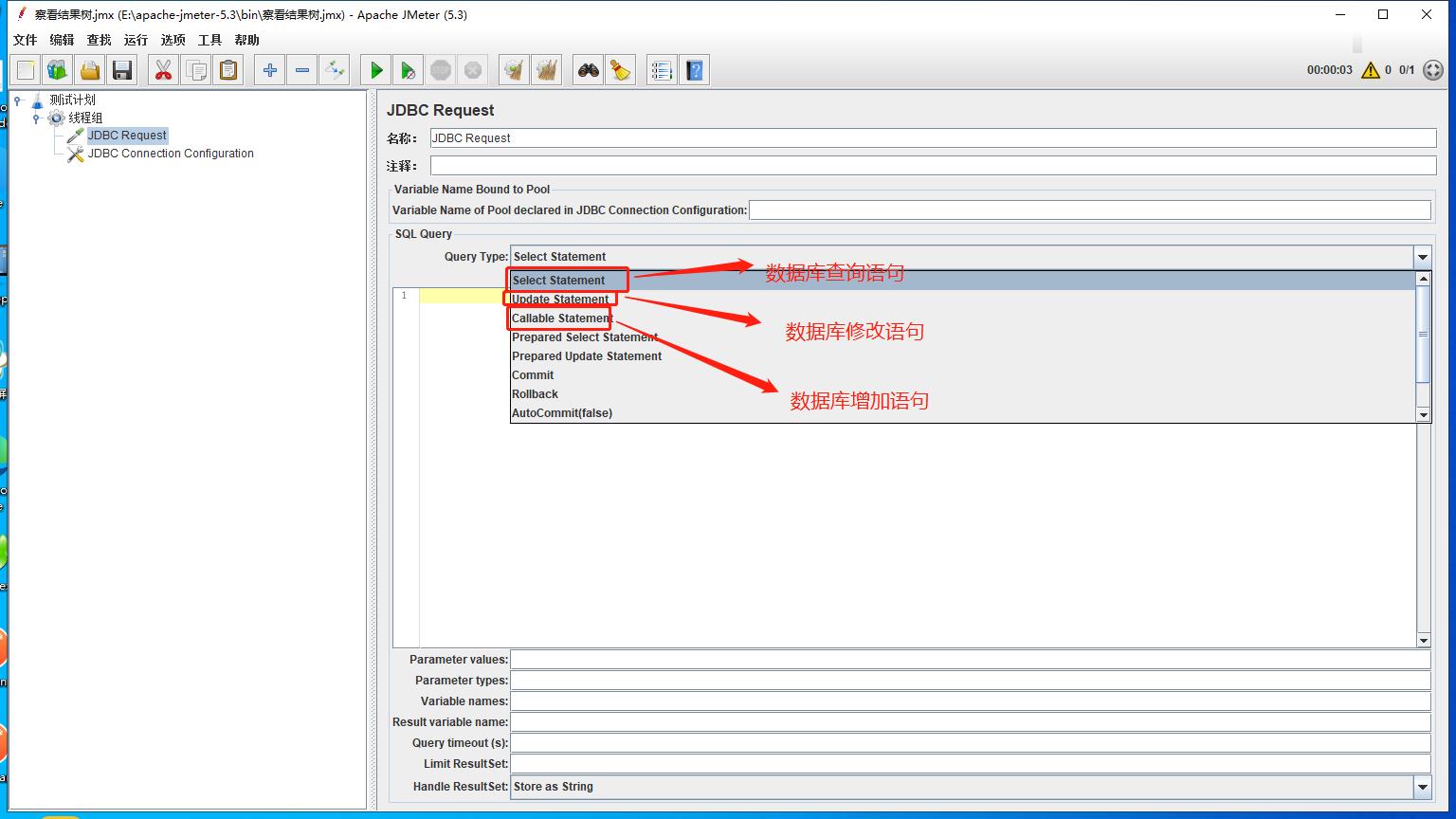
Task: Click the yellow warning triangle log icon
Action: tap(1370, 70)
